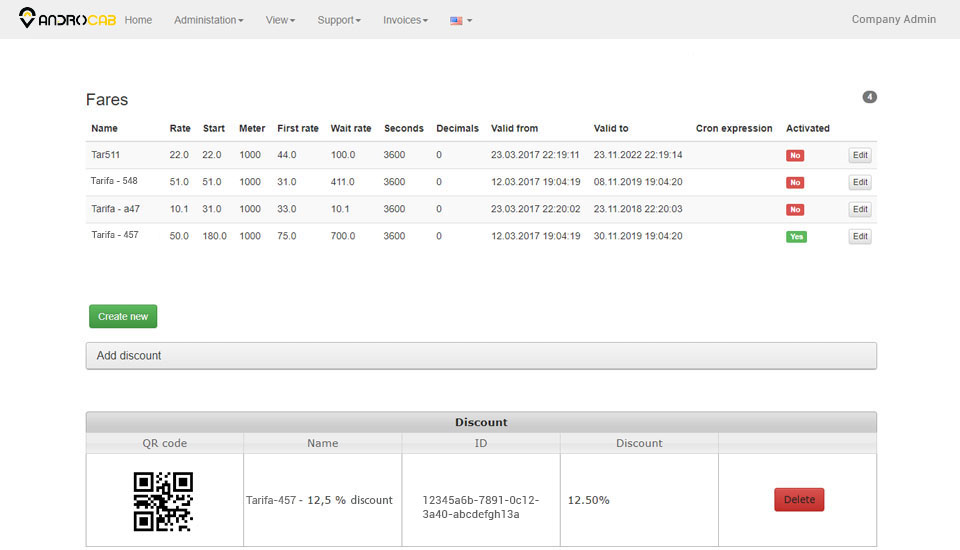Edit the Tarifa - a47 fare
Screen dimensions: 960x550
[860, 209]
